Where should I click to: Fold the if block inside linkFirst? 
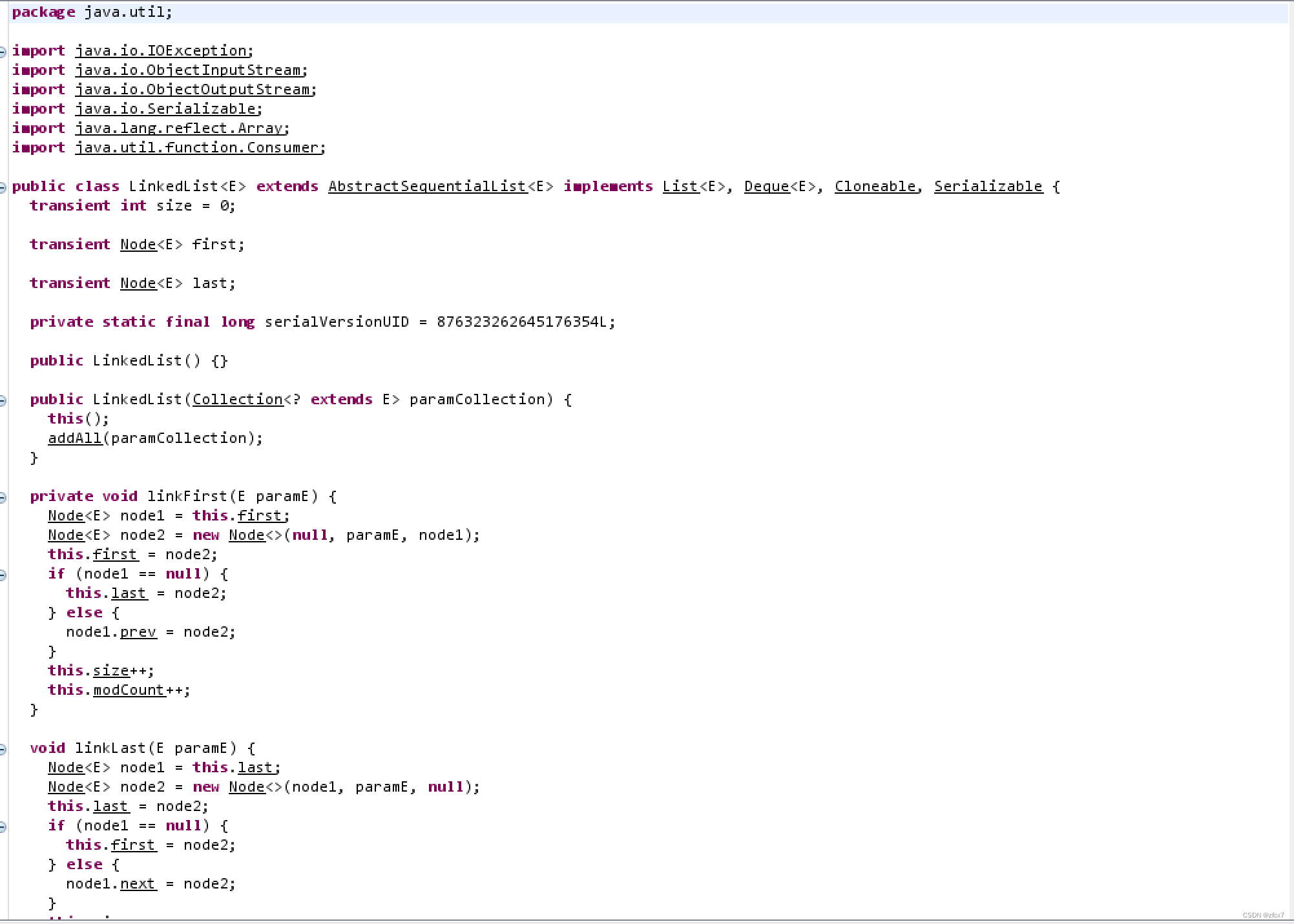[x=3, y=575]
